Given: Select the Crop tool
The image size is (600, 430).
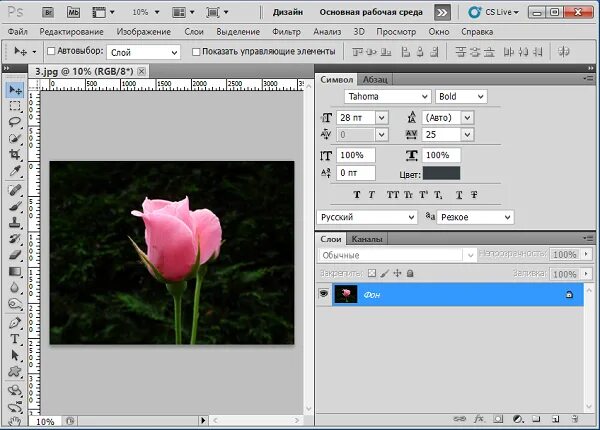Looking at the screenshot, I should tap(15, 154).
